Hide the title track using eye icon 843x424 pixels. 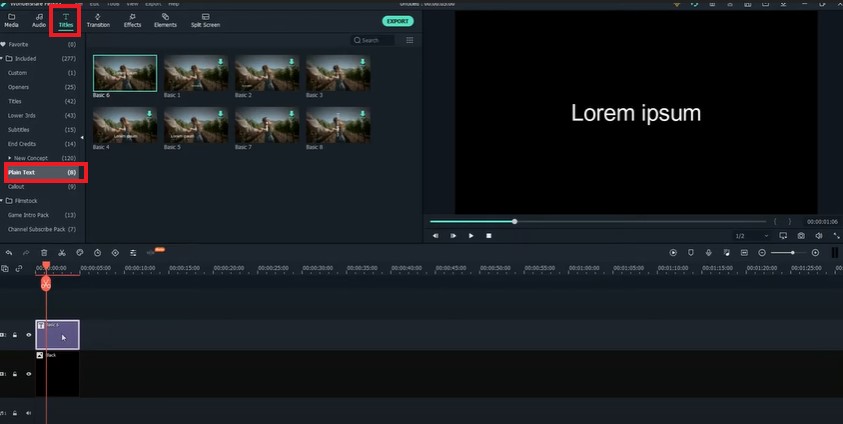coord(28,335)
